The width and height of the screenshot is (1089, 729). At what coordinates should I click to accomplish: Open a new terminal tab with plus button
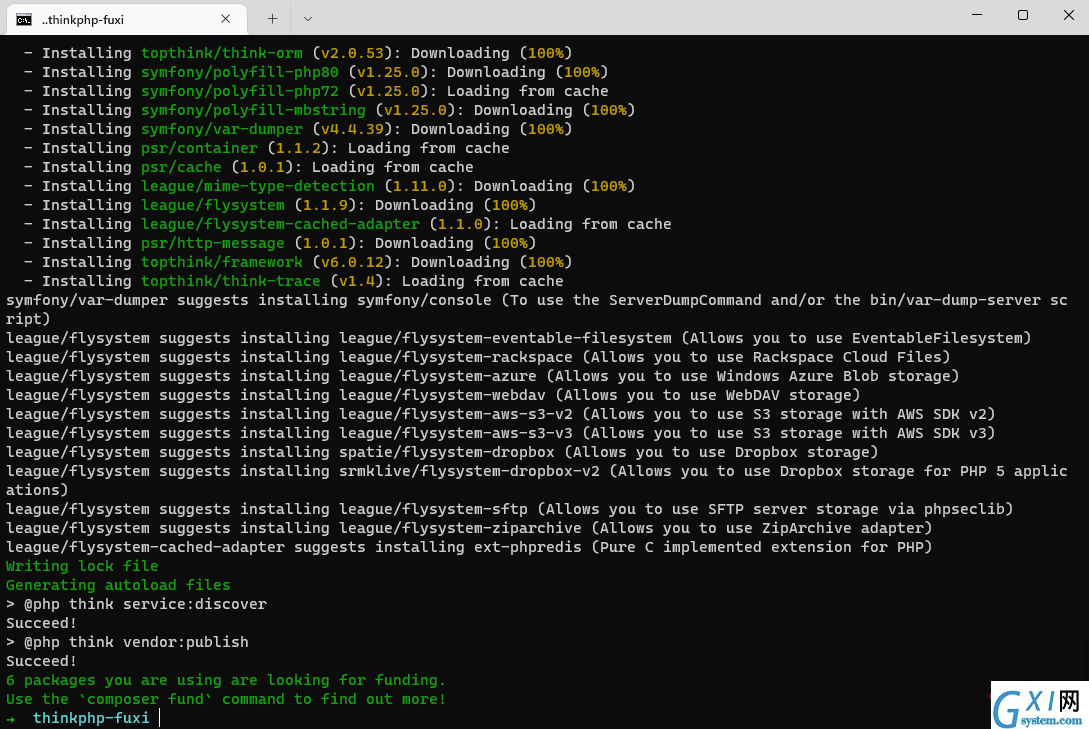click(272, 19)
